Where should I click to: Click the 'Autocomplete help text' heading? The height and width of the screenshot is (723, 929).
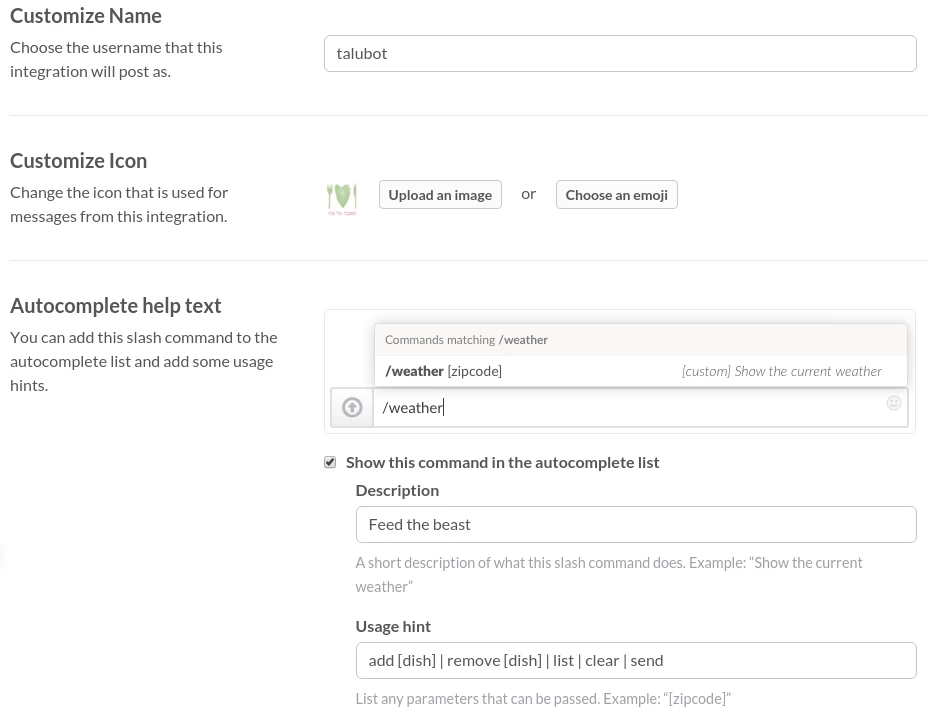pos(116,306)
